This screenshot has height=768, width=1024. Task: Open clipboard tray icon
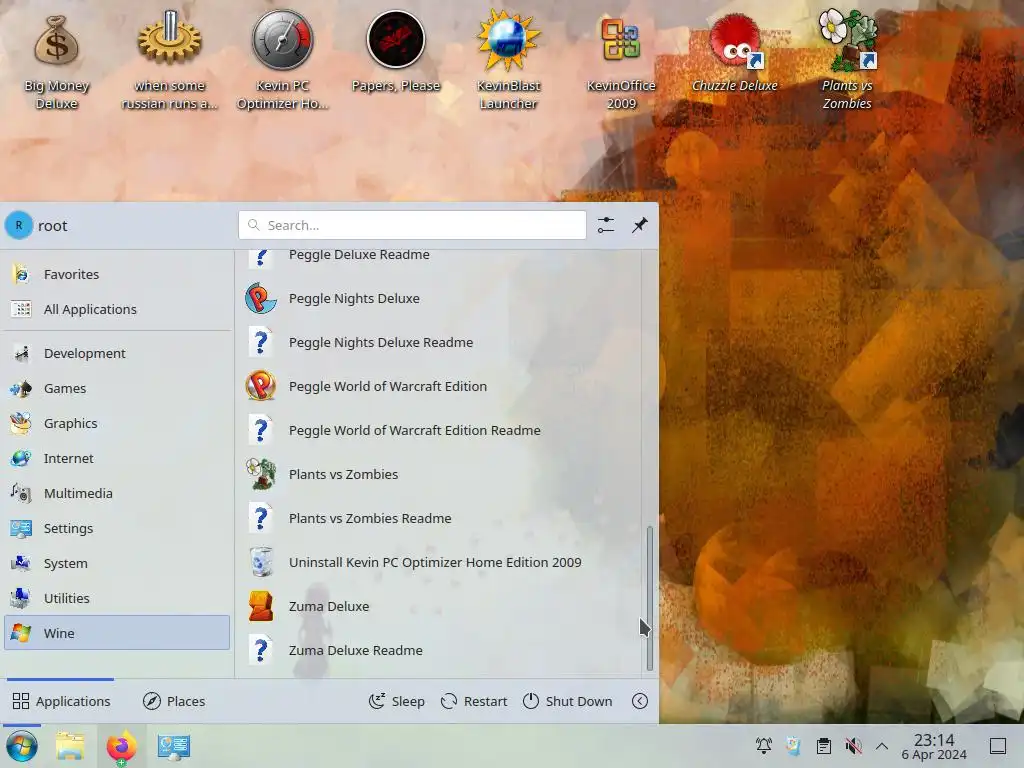[824, 746]
